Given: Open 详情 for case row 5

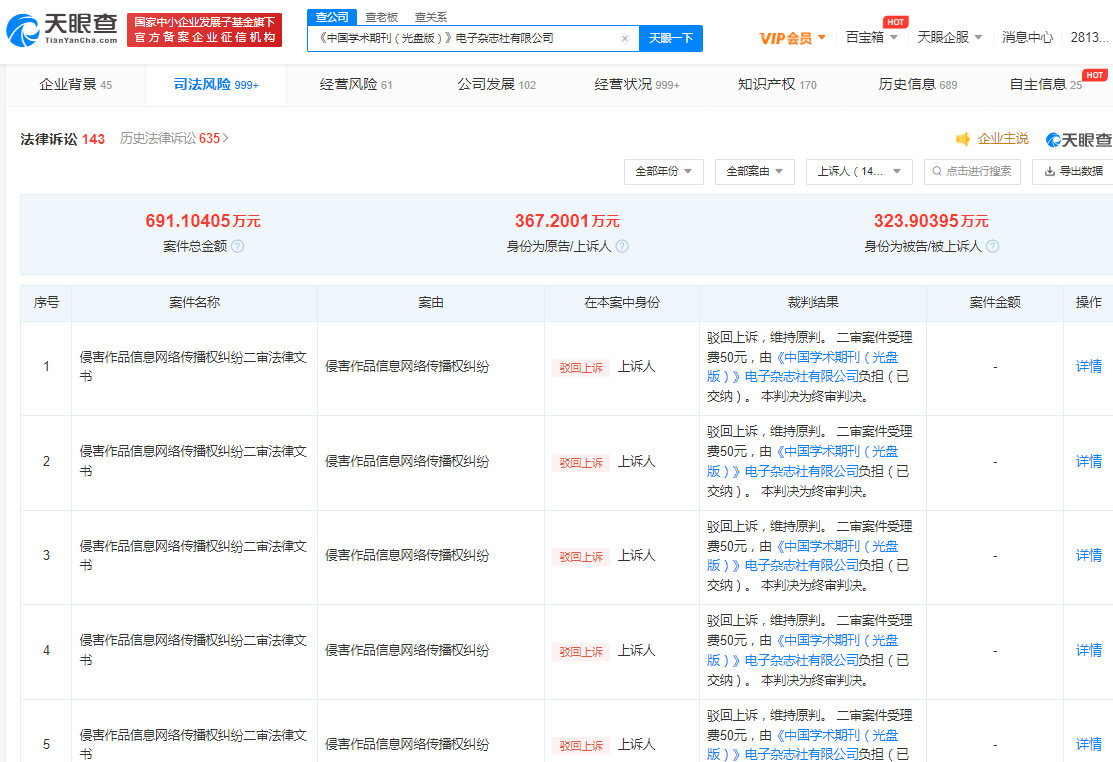Looking at the screenshot, I should click(x=1088, y=744).
